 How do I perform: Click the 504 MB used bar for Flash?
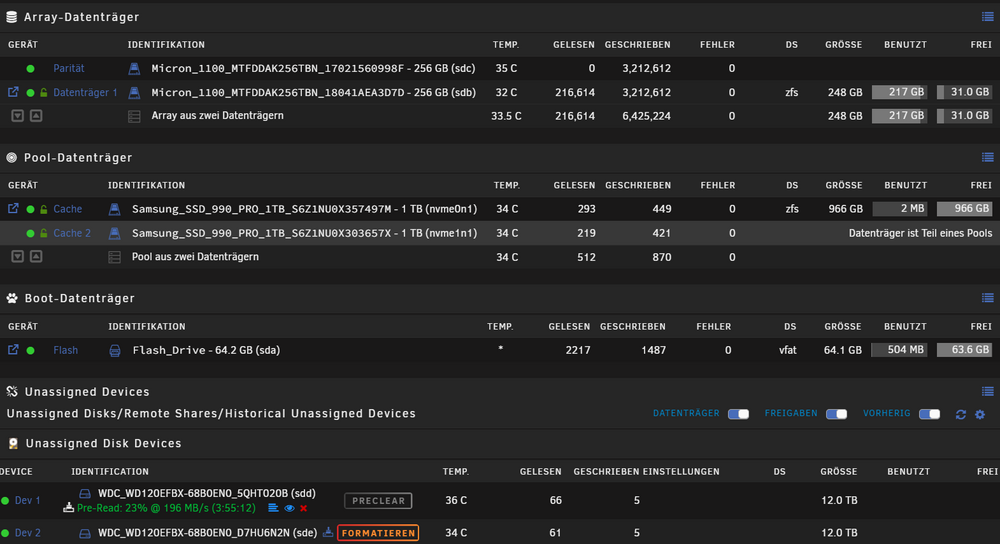899,349
